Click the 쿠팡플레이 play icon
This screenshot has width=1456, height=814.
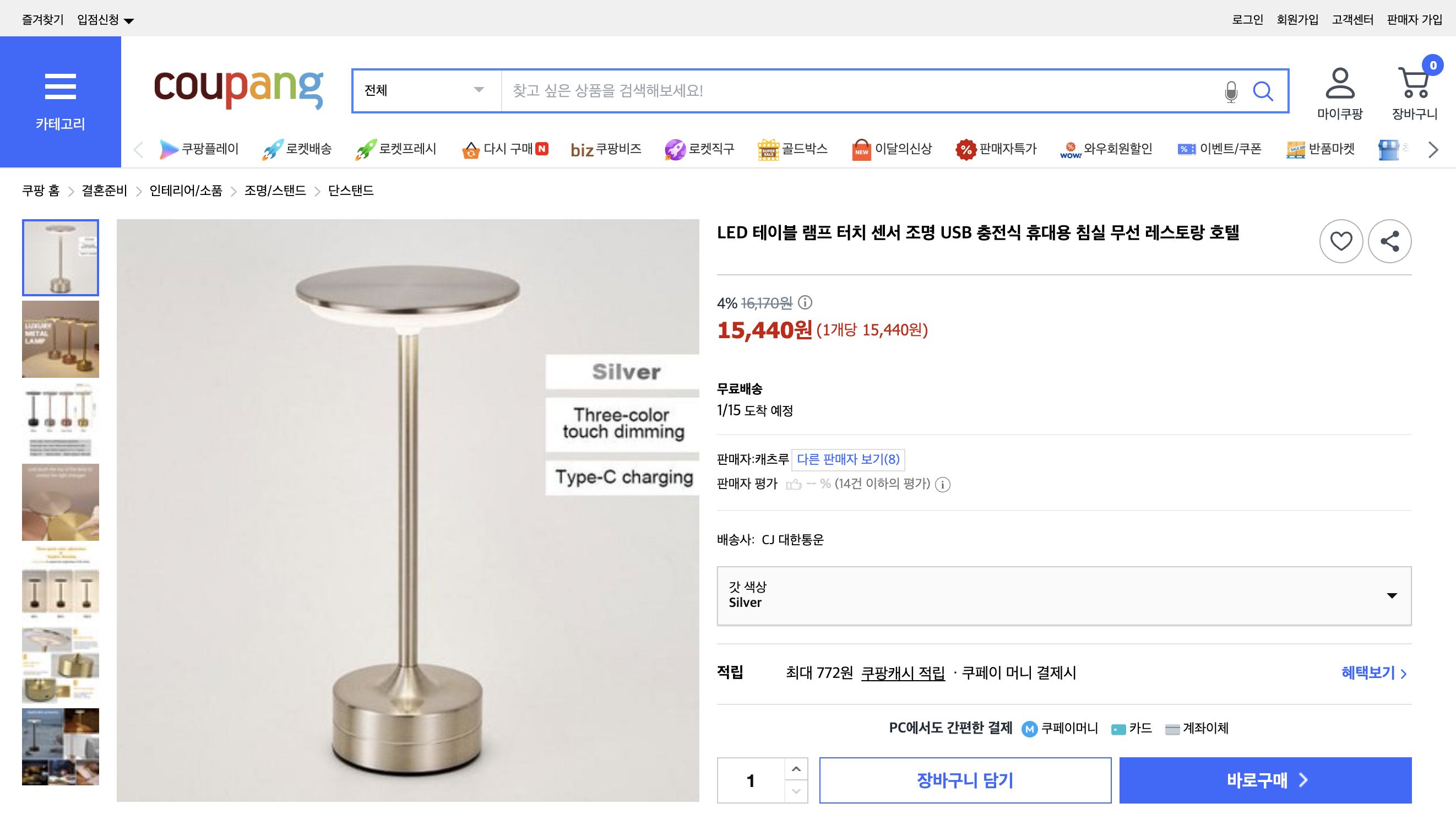pyautogui.click(x=169, y=148)
